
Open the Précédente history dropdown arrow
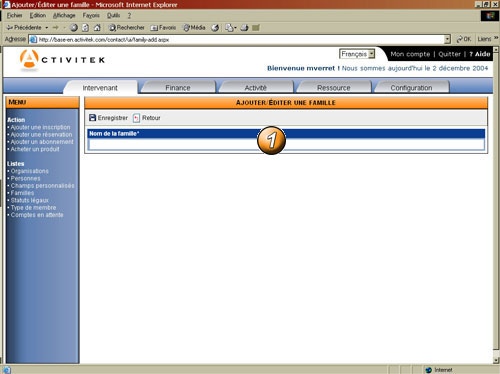(x=47, y=28)
